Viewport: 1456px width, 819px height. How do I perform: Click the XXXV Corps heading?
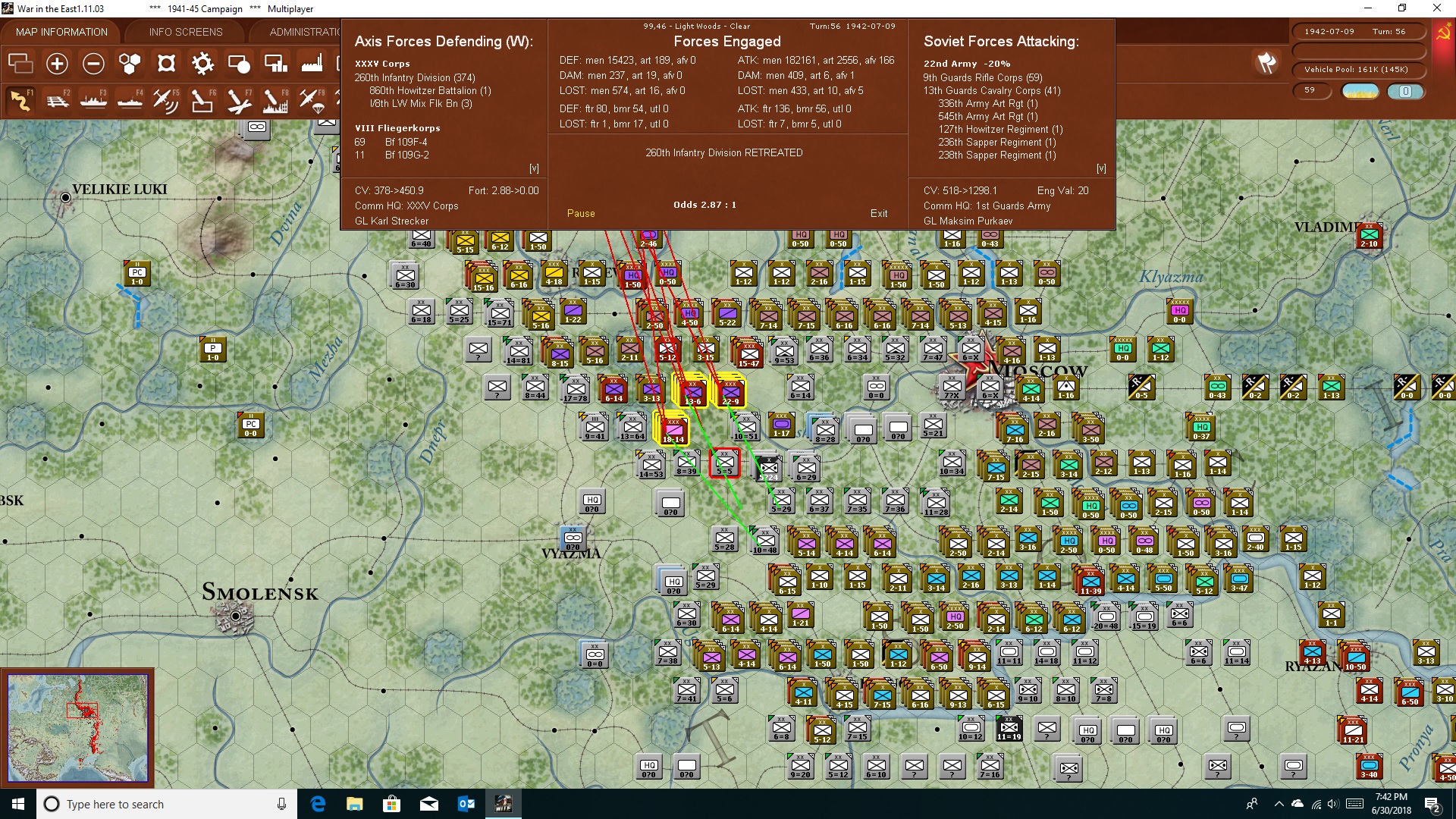[382, 64]
